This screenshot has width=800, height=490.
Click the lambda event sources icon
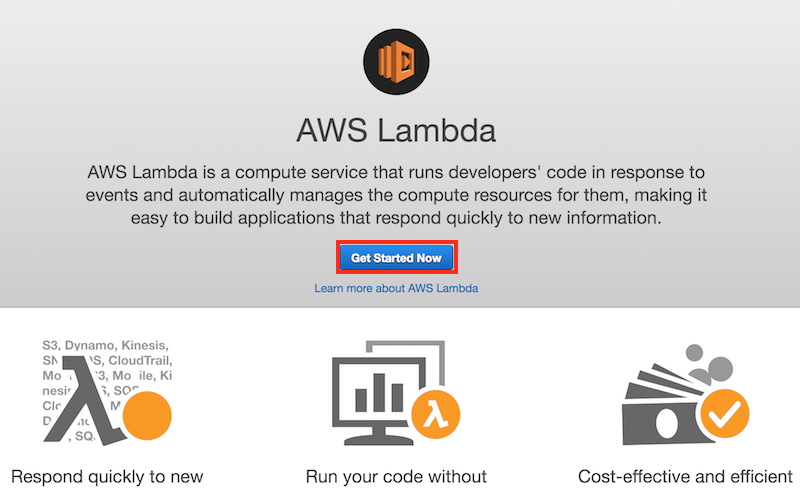[107, 391]
